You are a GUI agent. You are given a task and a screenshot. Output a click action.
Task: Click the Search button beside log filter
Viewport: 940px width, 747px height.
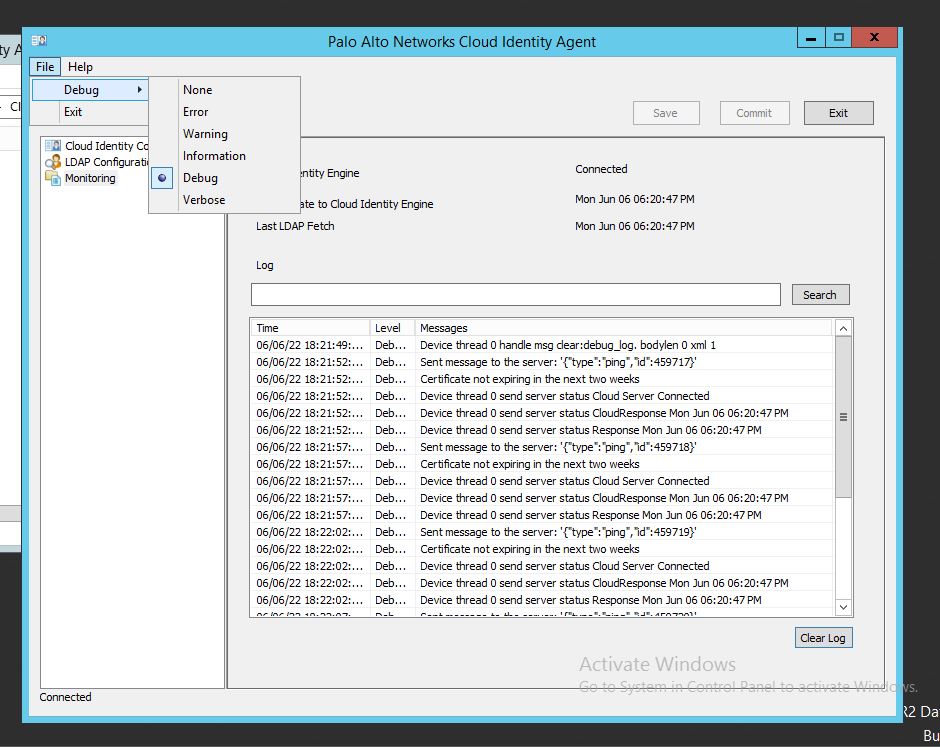tap(819, 295)
